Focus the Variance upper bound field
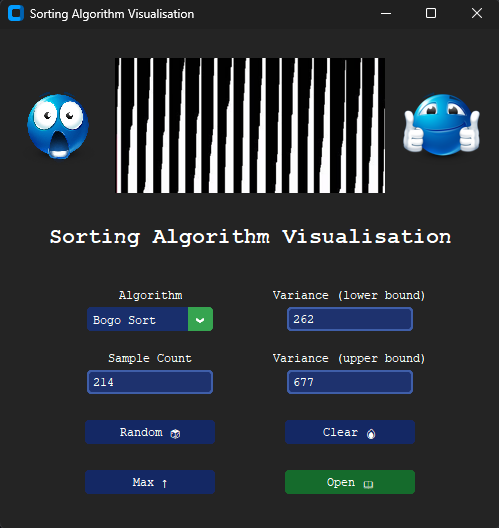Viewport: 499px width, 528px height. 350,382
